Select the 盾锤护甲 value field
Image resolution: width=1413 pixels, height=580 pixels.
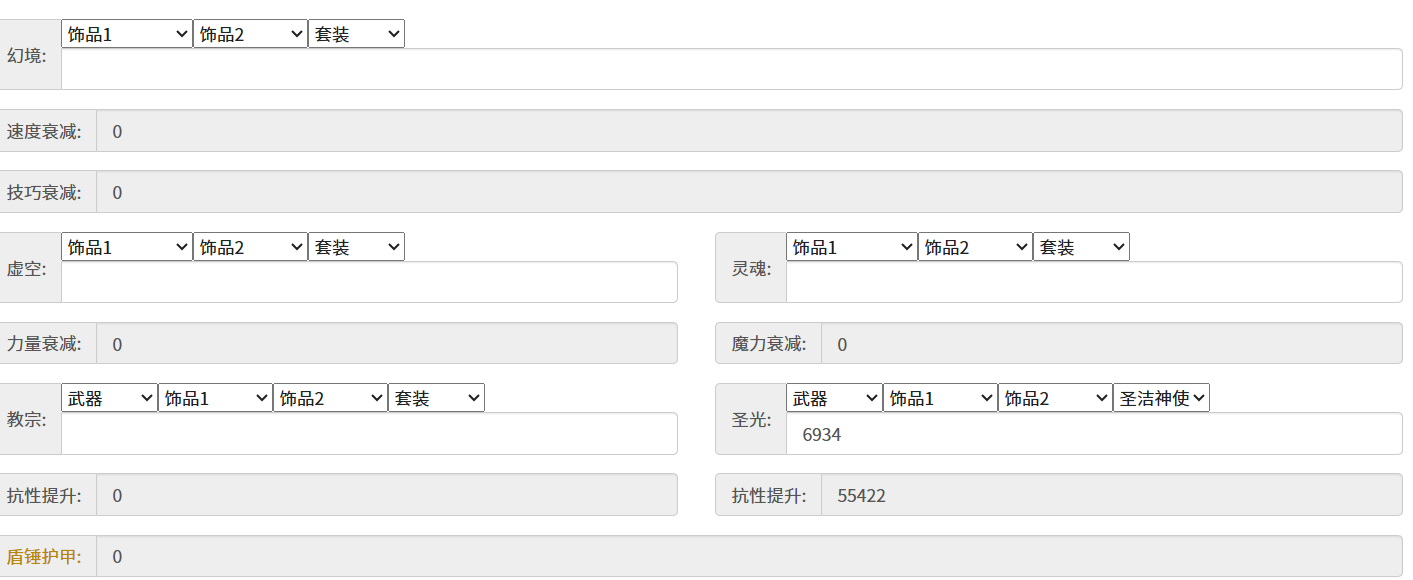(x=749, y=557)
